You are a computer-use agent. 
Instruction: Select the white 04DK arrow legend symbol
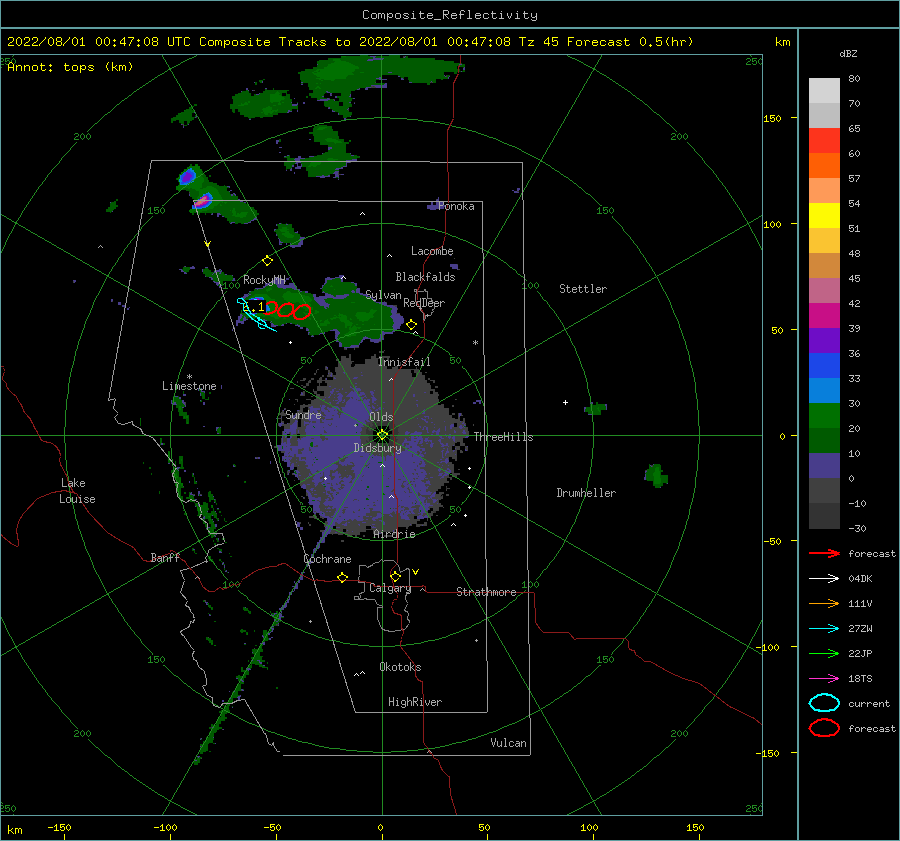click(824, 578)
